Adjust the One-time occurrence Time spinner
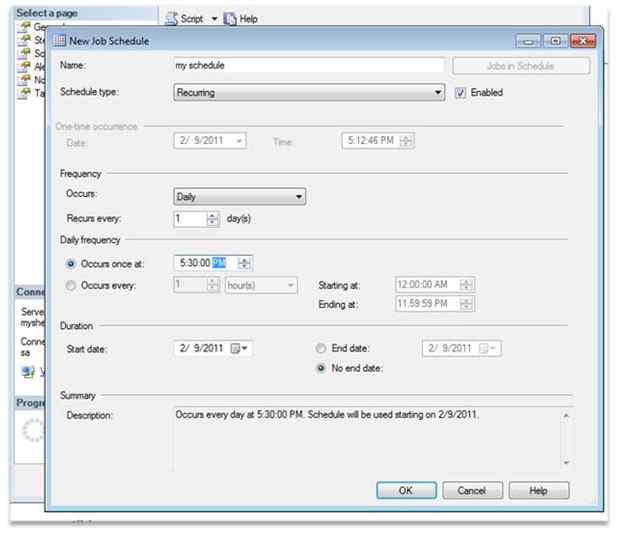 tap(406, 141)
